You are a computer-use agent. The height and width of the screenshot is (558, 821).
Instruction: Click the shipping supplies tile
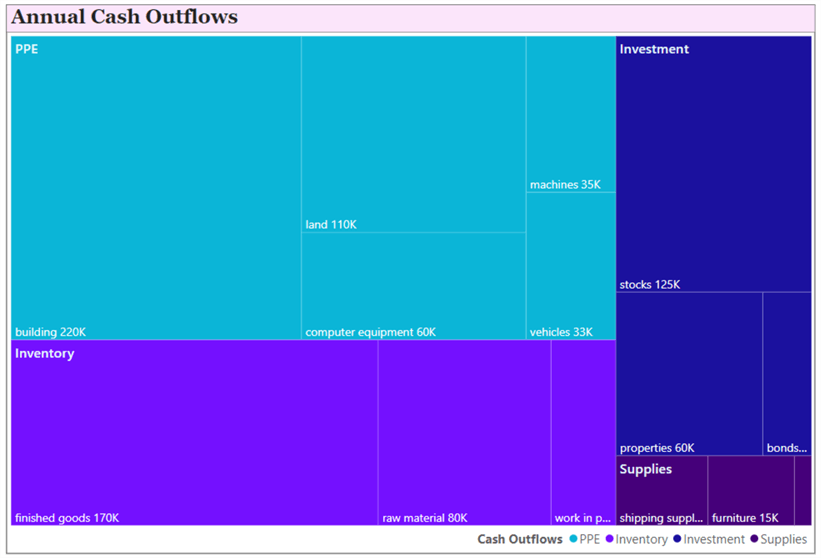coord(662,490)
